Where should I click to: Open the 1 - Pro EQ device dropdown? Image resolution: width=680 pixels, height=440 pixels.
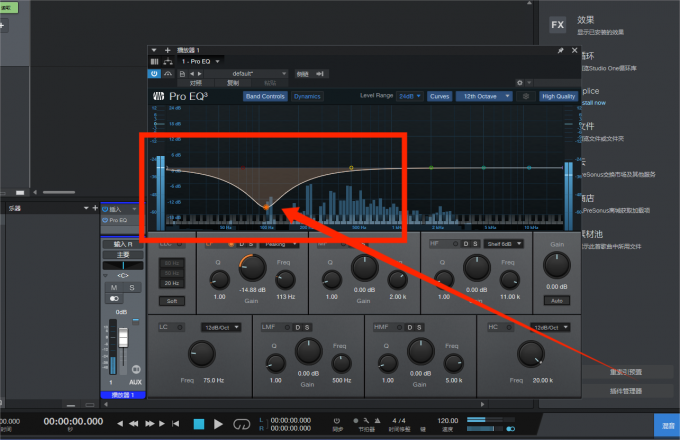click(x=201, y=62)
